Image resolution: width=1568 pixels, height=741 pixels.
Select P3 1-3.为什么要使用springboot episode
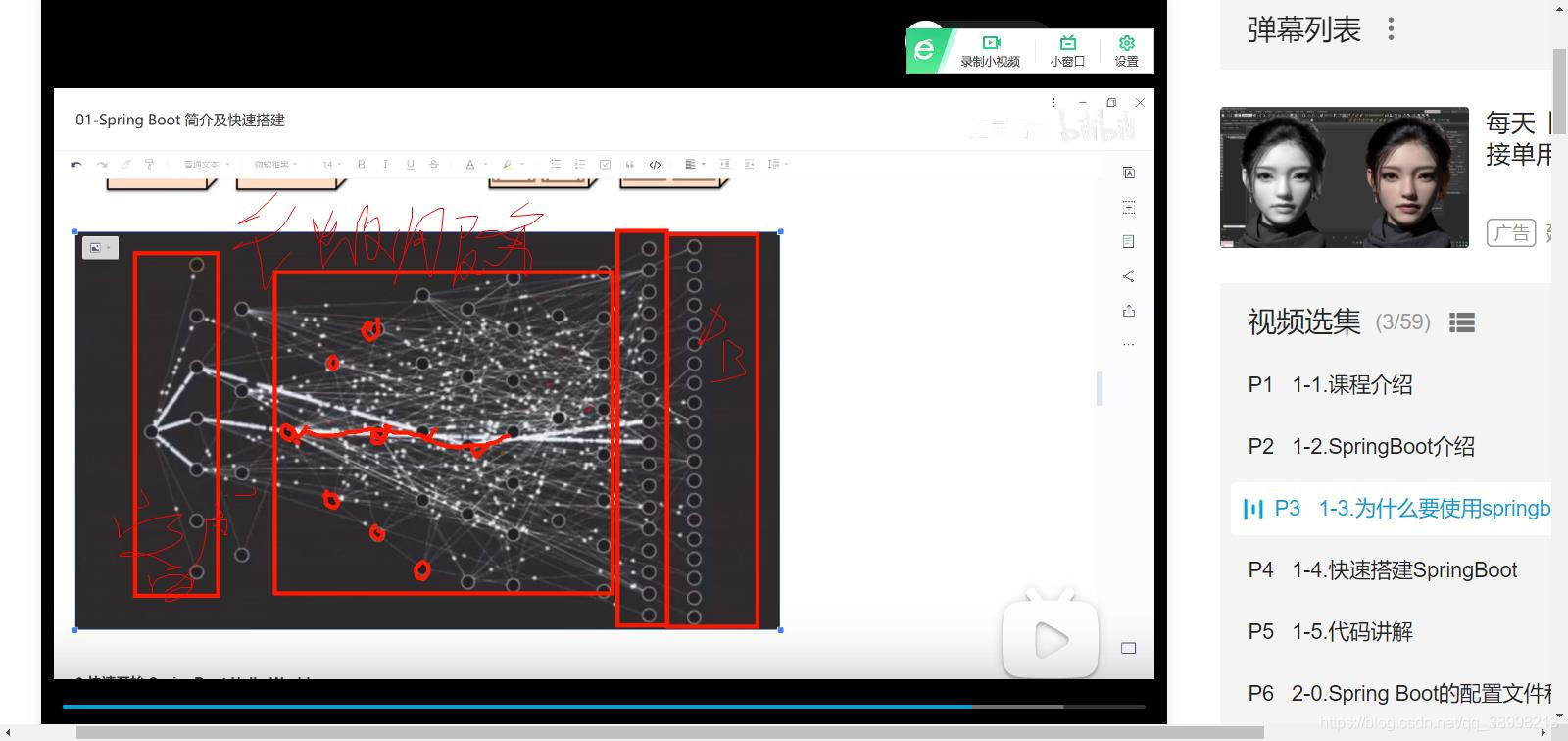(x=1392, y=509)
